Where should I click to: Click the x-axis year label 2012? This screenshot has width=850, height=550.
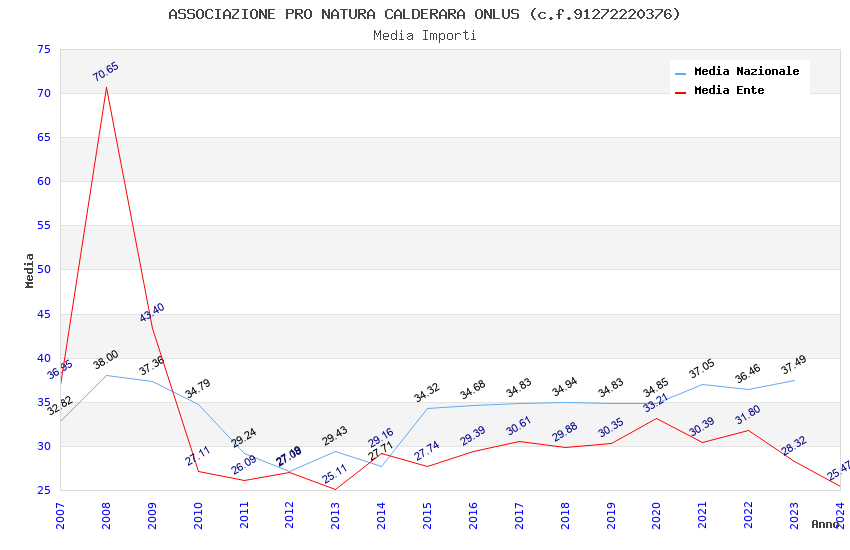pyautogui.click(x=289, y=515)
